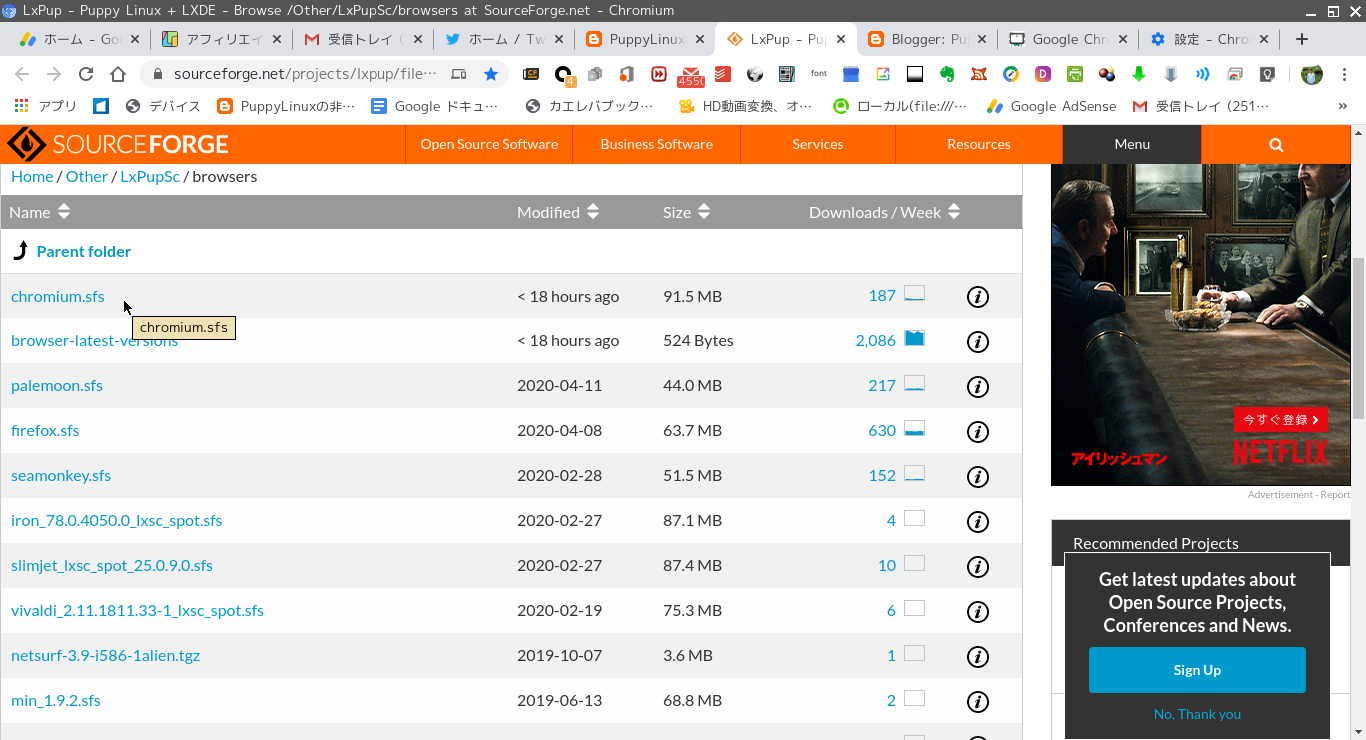Open the Todoist extension icon
This screenshot has width=1366, height=740.
click(x=722, y=74)
